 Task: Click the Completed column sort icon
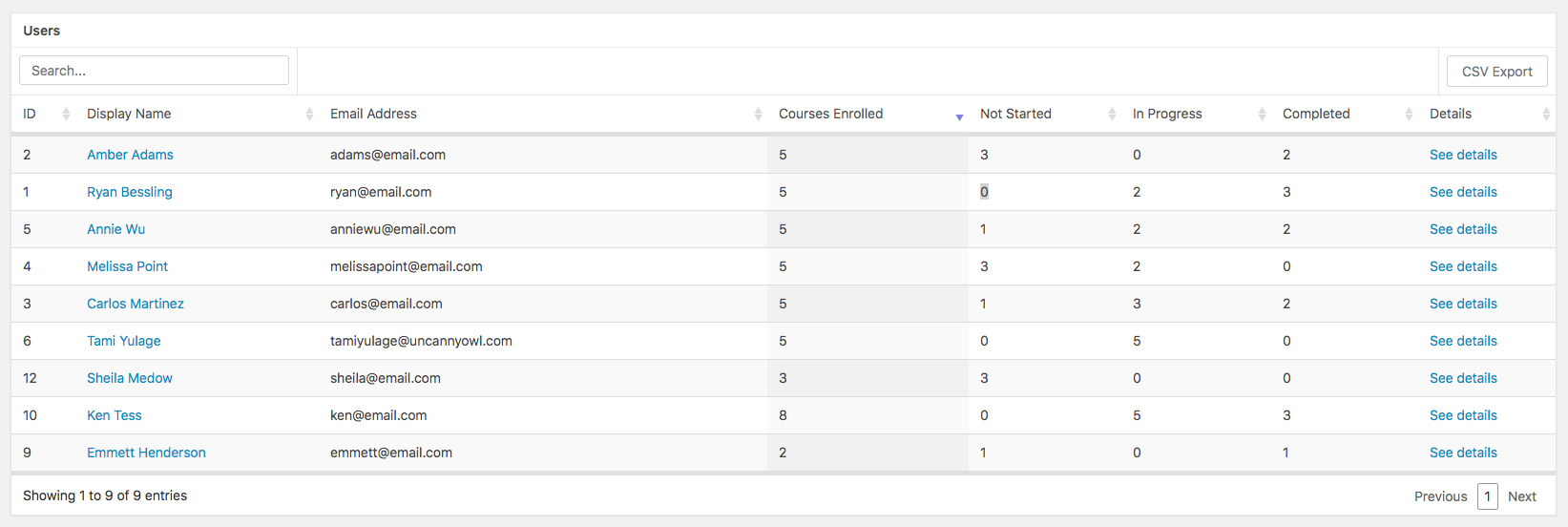1409,115
